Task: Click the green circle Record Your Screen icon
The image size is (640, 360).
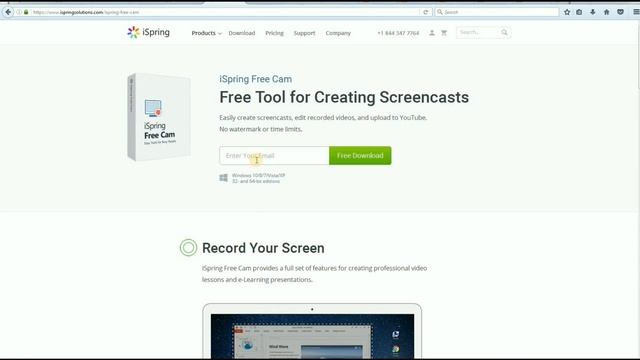Action: [188, 247]
